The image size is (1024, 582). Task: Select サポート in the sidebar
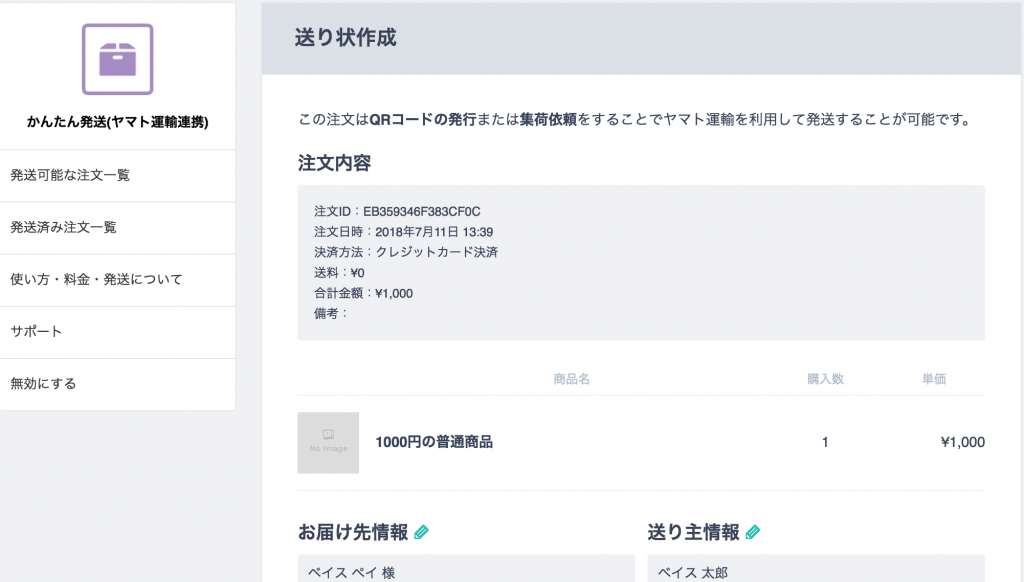click(118, 332)
